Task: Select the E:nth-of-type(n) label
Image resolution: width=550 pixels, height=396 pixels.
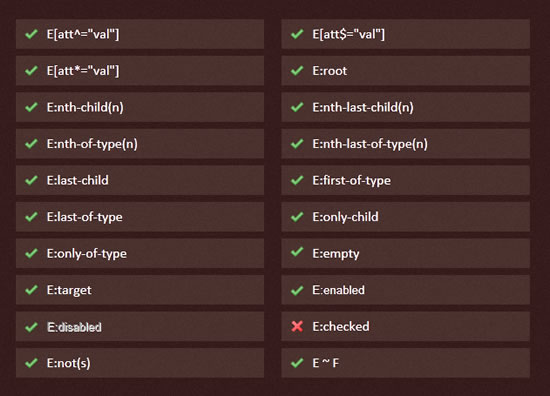Action: coord(92,144)
